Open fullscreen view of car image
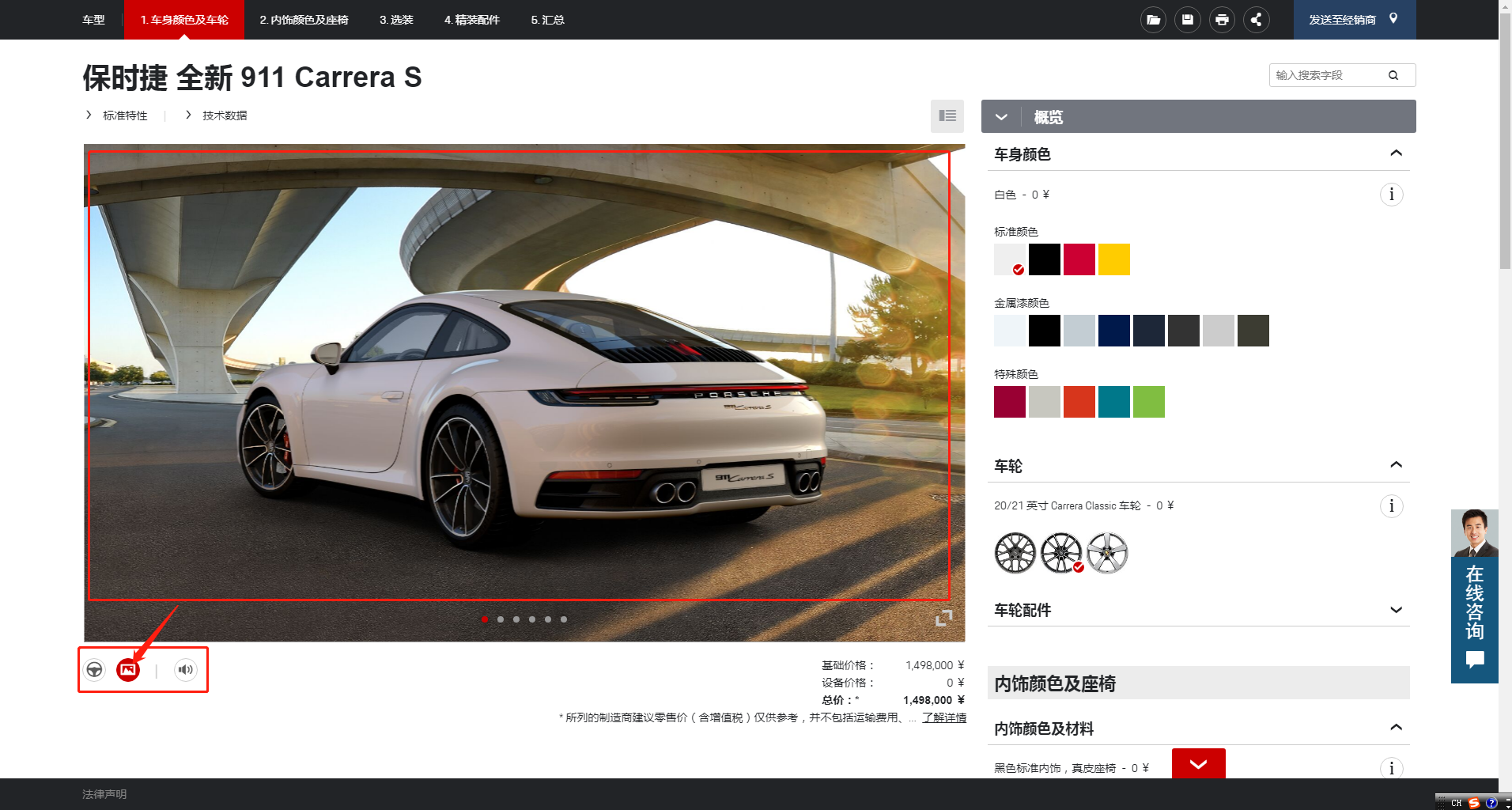 point(943,618)
